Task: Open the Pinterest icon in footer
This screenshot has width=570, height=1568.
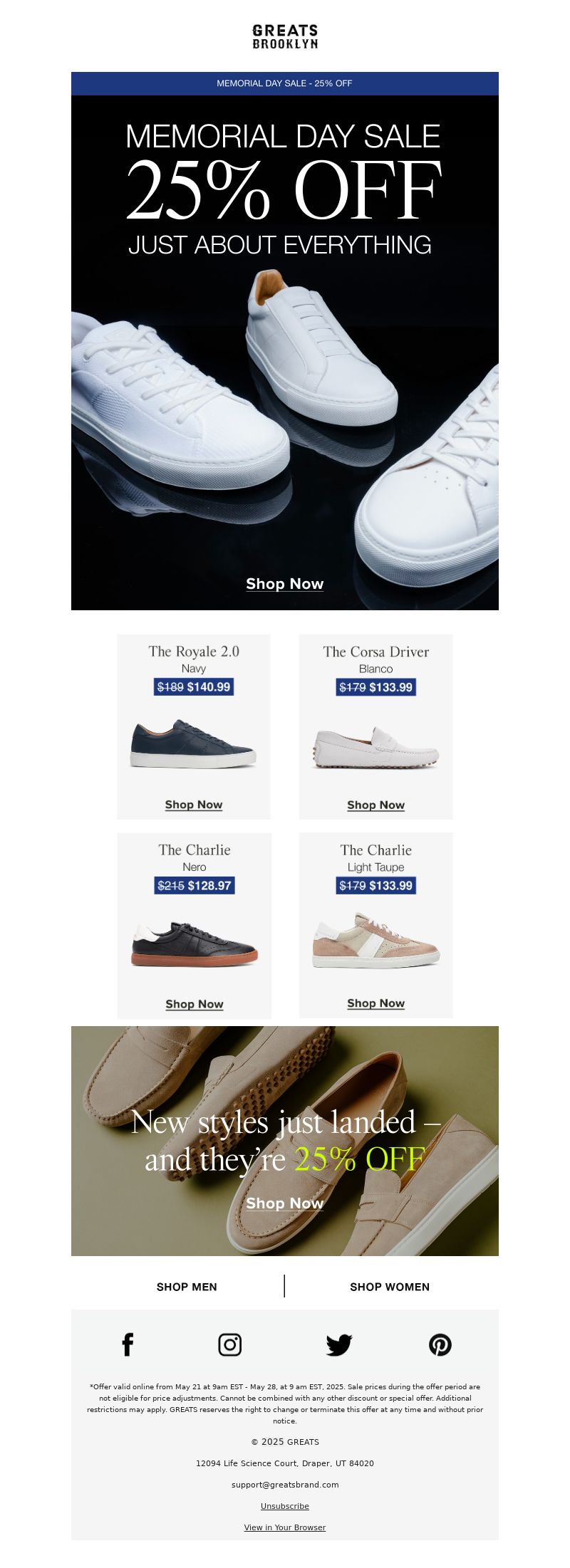Action: click(x=440, y=1345)
